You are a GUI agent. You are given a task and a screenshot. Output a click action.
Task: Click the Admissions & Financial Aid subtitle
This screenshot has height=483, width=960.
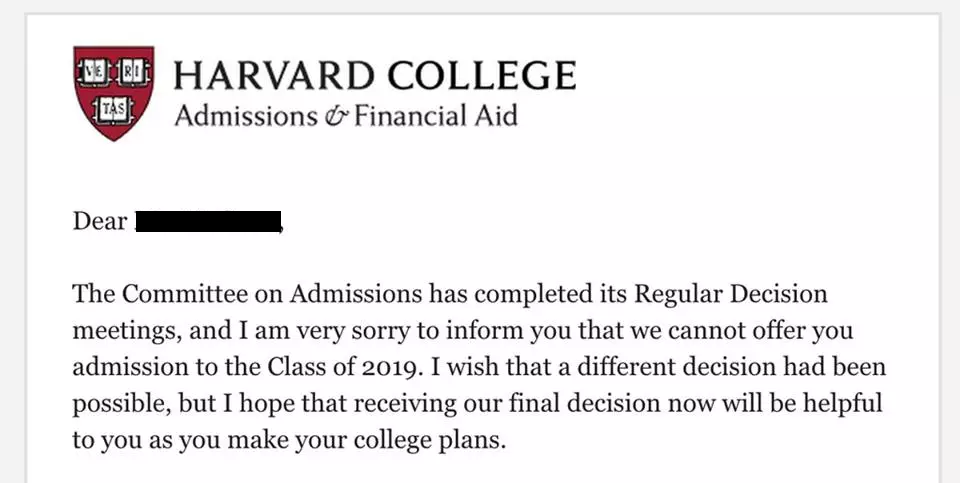point(346,115)
